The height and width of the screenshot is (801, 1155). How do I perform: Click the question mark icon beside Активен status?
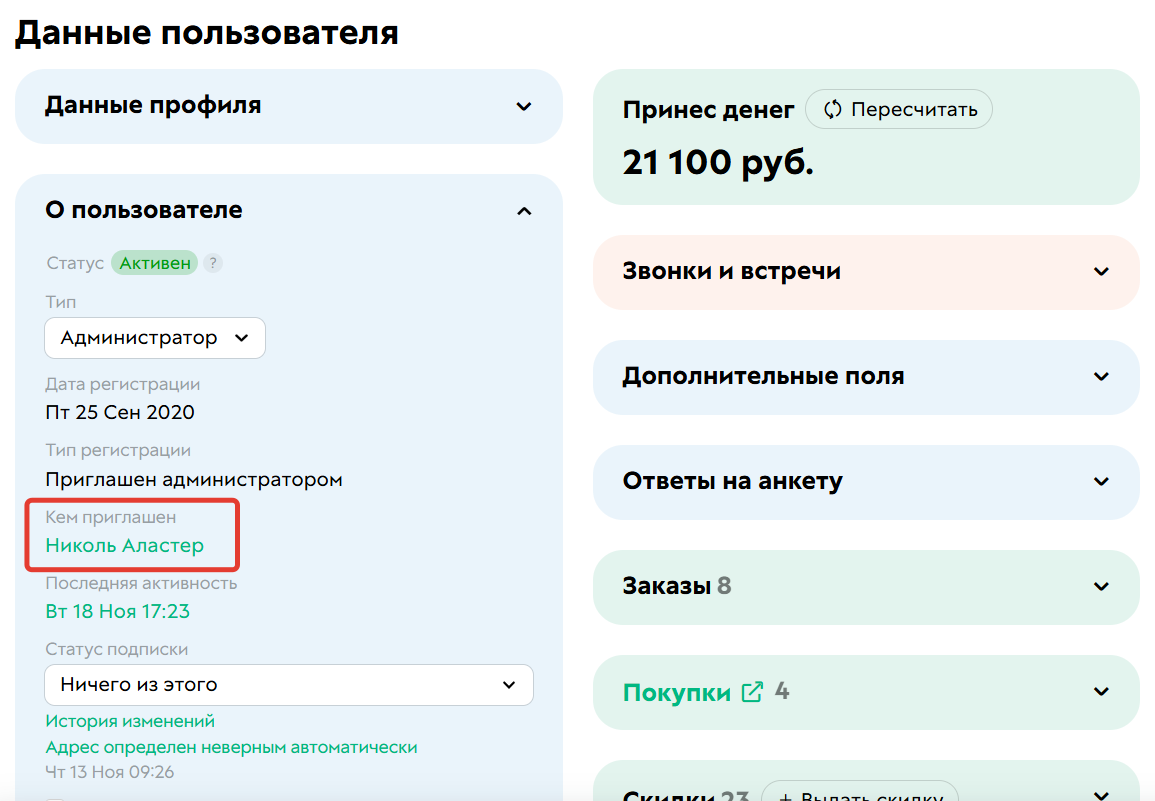213,262
